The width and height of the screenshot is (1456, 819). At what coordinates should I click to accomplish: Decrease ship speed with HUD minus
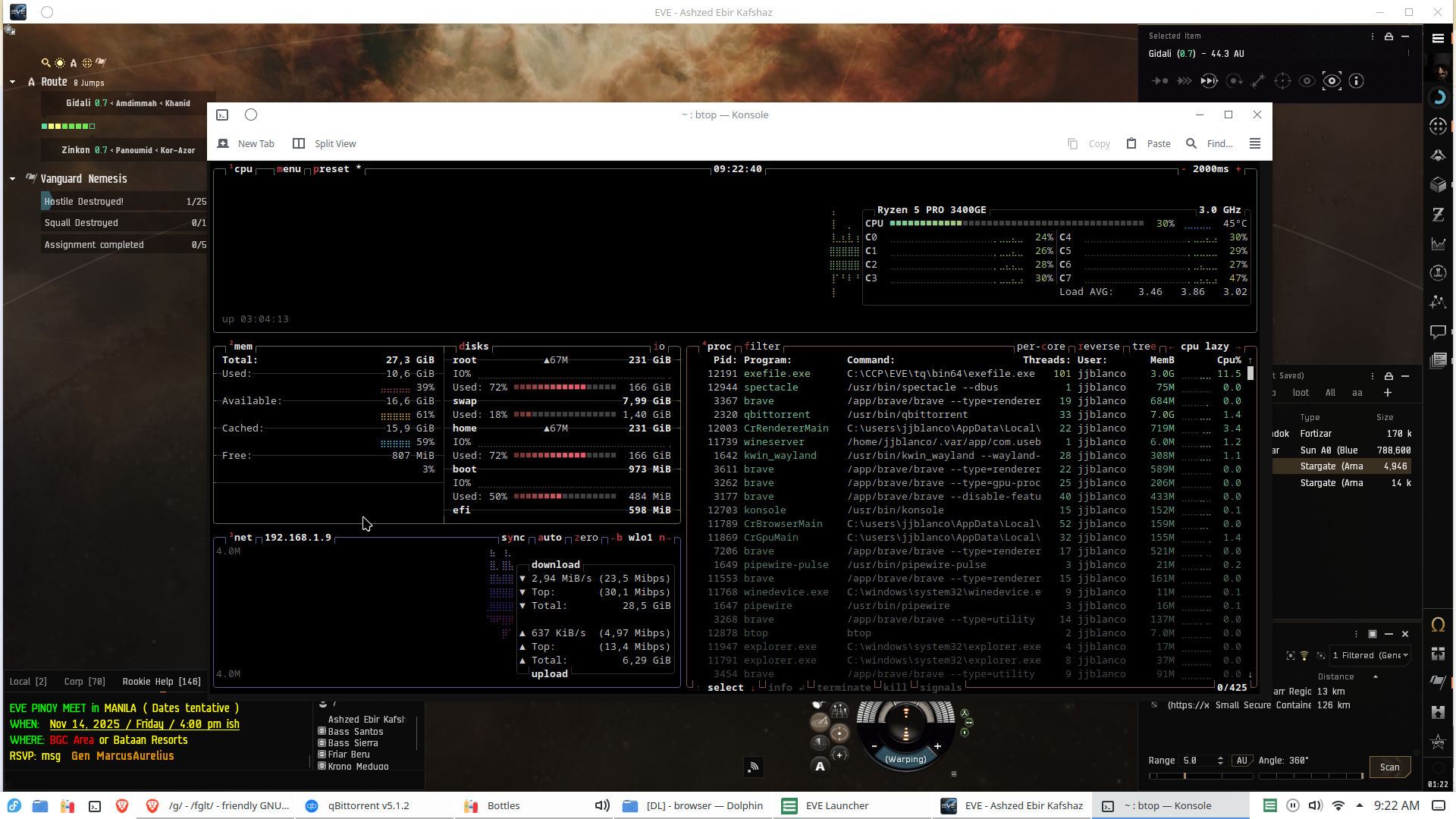point(874,746)
